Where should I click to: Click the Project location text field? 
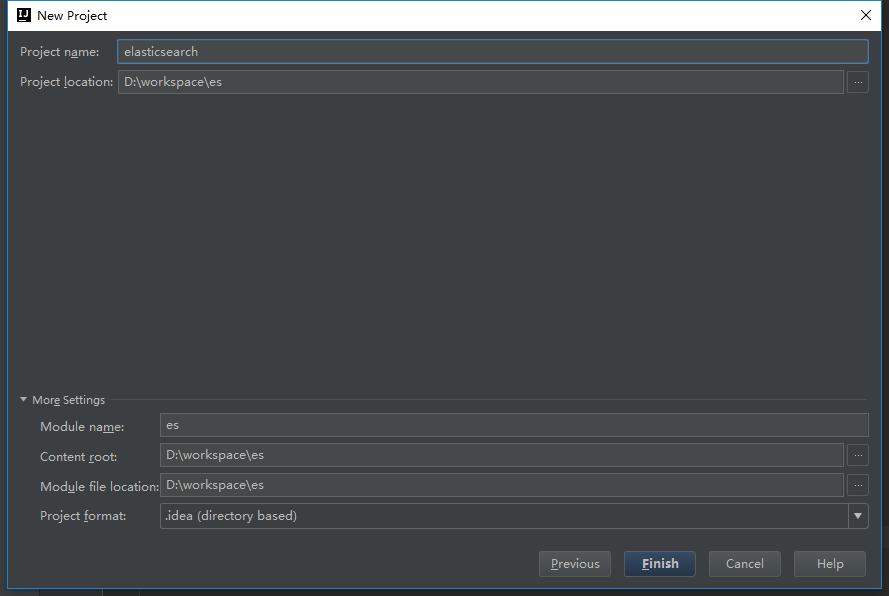coord(481,82)
